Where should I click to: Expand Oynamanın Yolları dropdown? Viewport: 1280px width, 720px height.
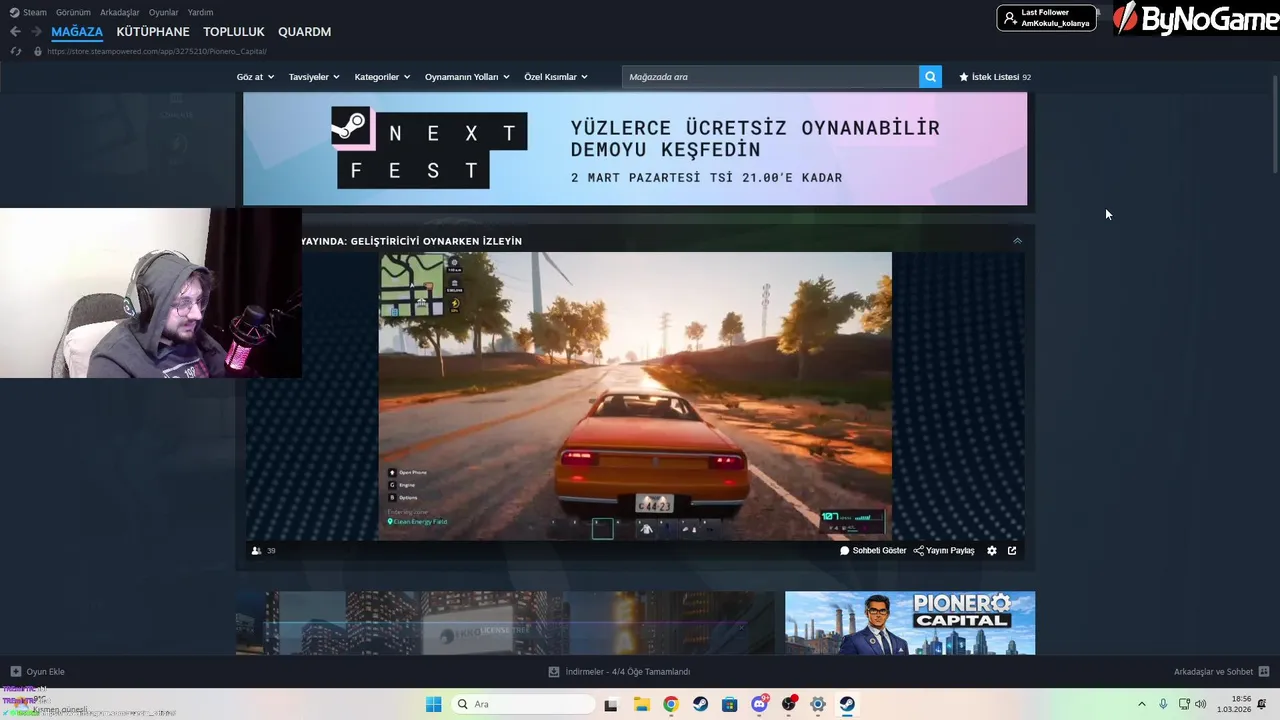tap(467, 77)
